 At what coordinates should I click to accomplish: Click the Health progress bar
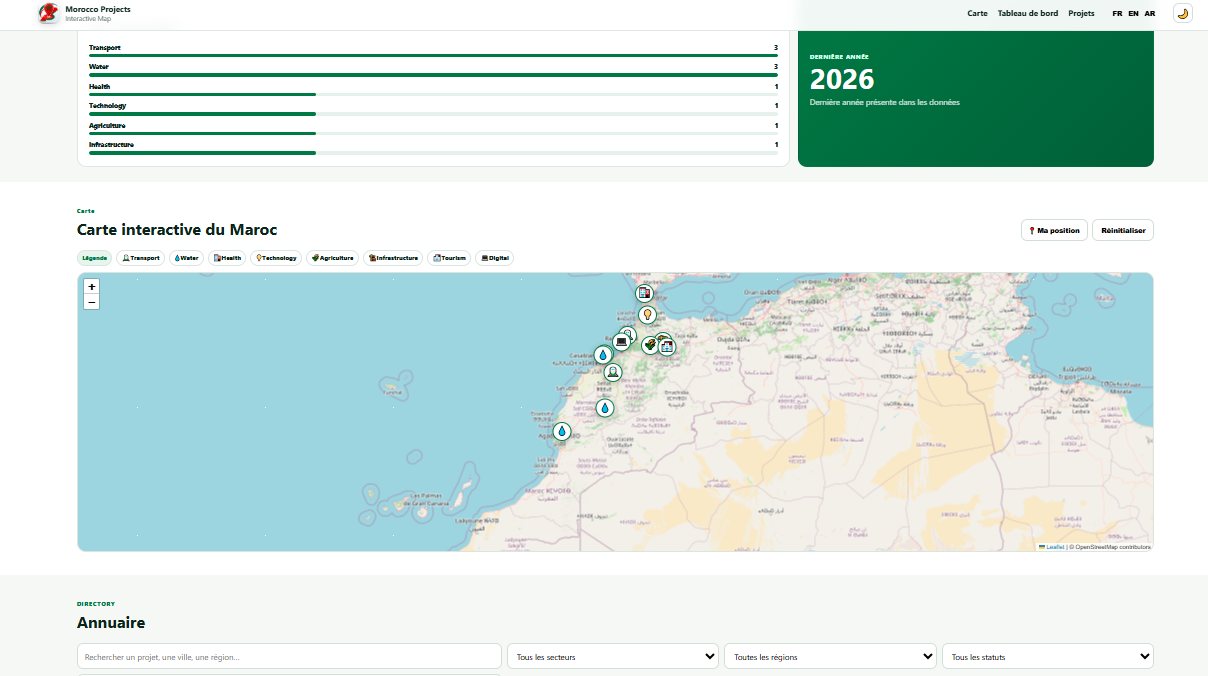point(433,94)
